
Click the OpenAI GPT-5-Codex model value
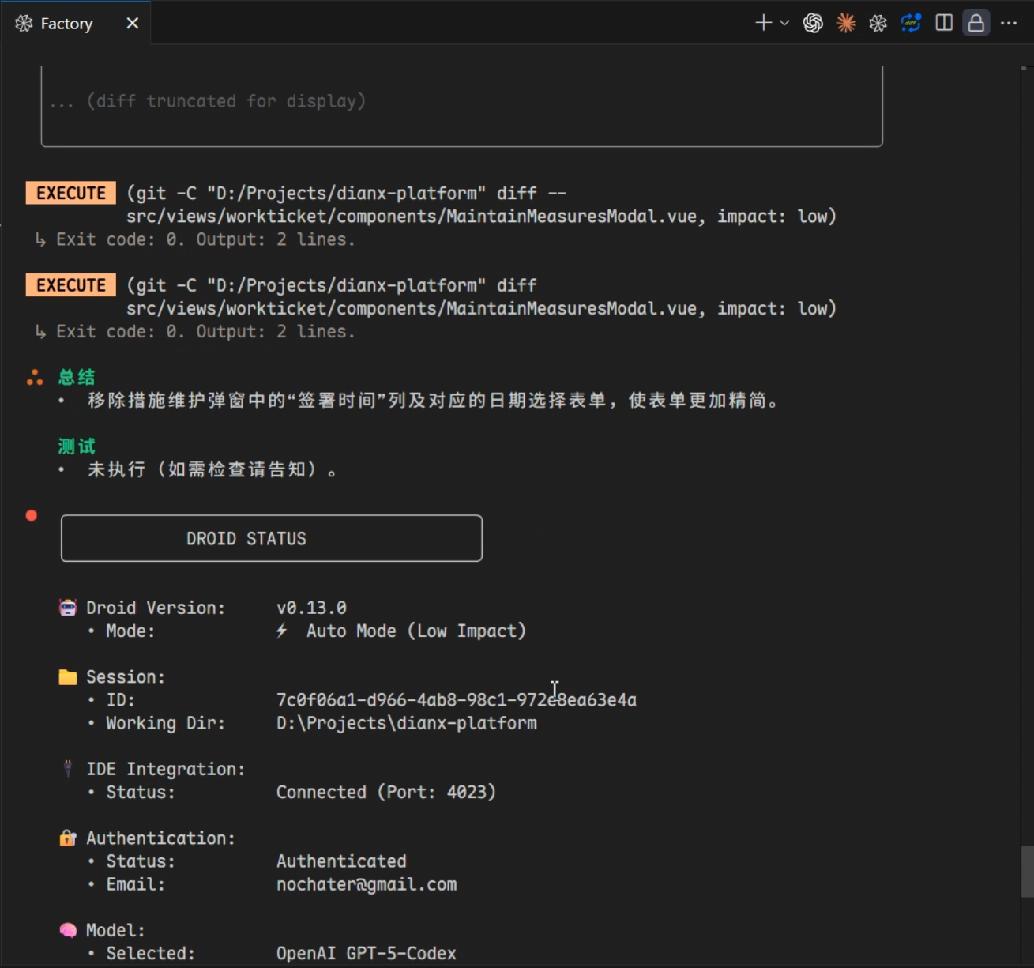[x=366, y=953]
